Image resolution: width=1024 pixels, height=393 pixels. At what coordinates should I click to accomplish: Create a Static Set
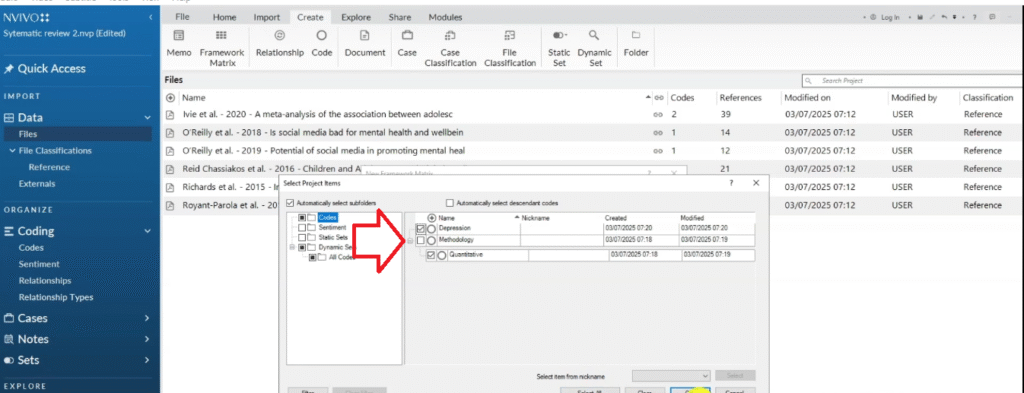tap(559, 48)
